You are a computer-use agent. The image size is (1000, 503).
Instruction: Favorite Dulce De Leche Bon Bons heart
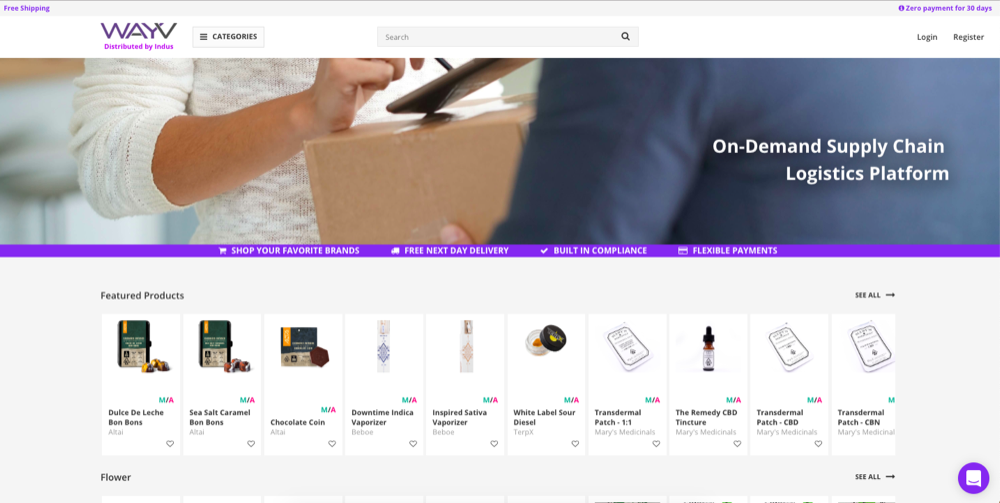[170, 444]
